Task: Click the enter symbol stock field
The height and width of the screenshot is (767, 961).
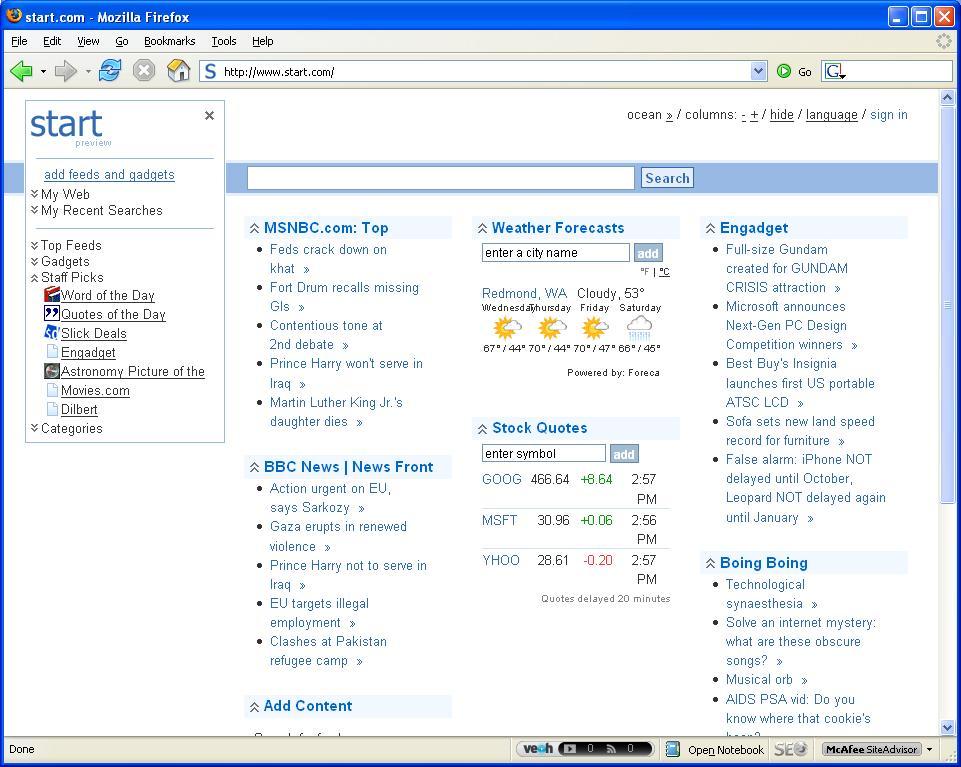Action: click(x=544, y=454)
